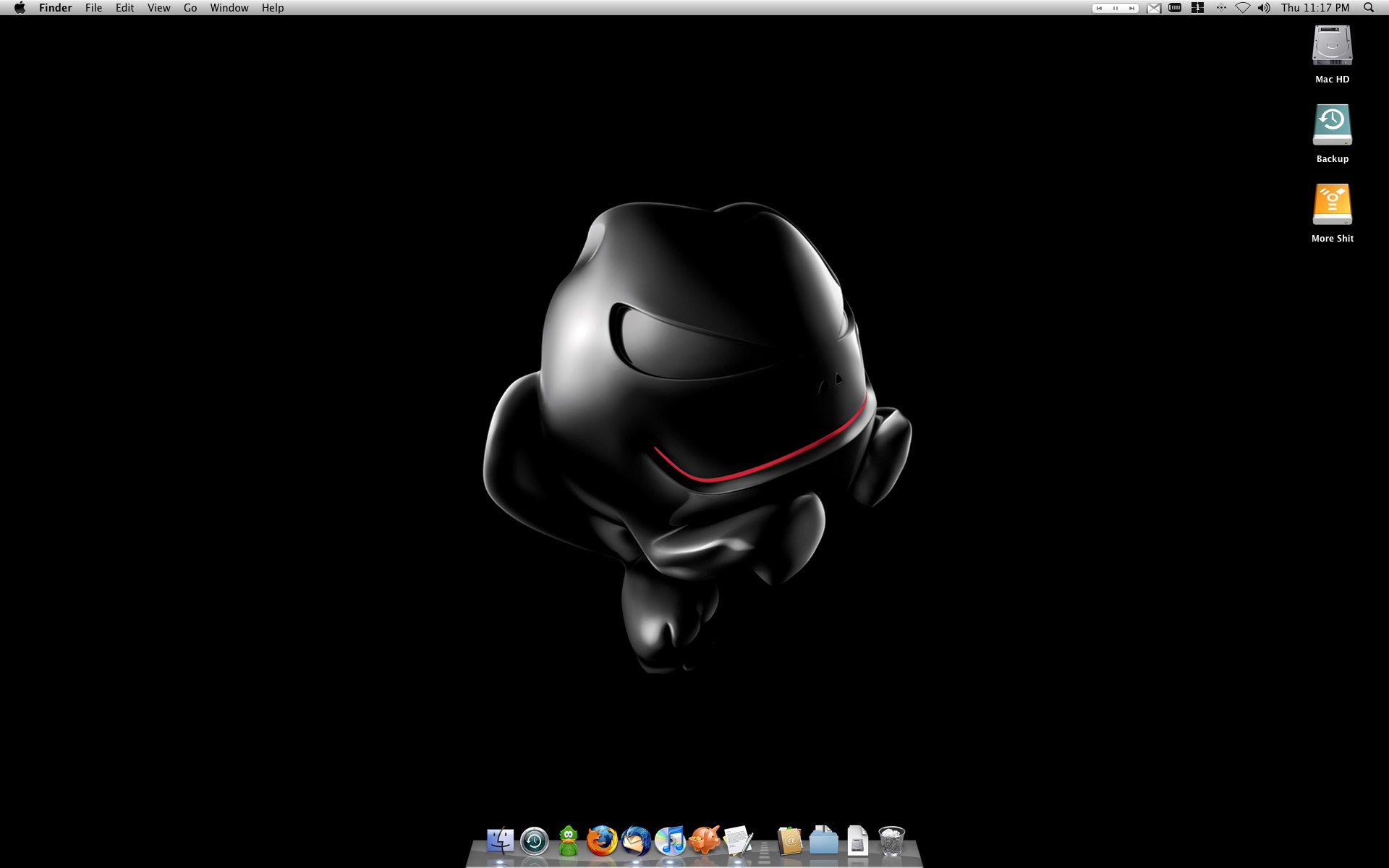Open the blue folder stack in Dock
This screenshot has height=868, width=1389.
(x=823, y=841)
